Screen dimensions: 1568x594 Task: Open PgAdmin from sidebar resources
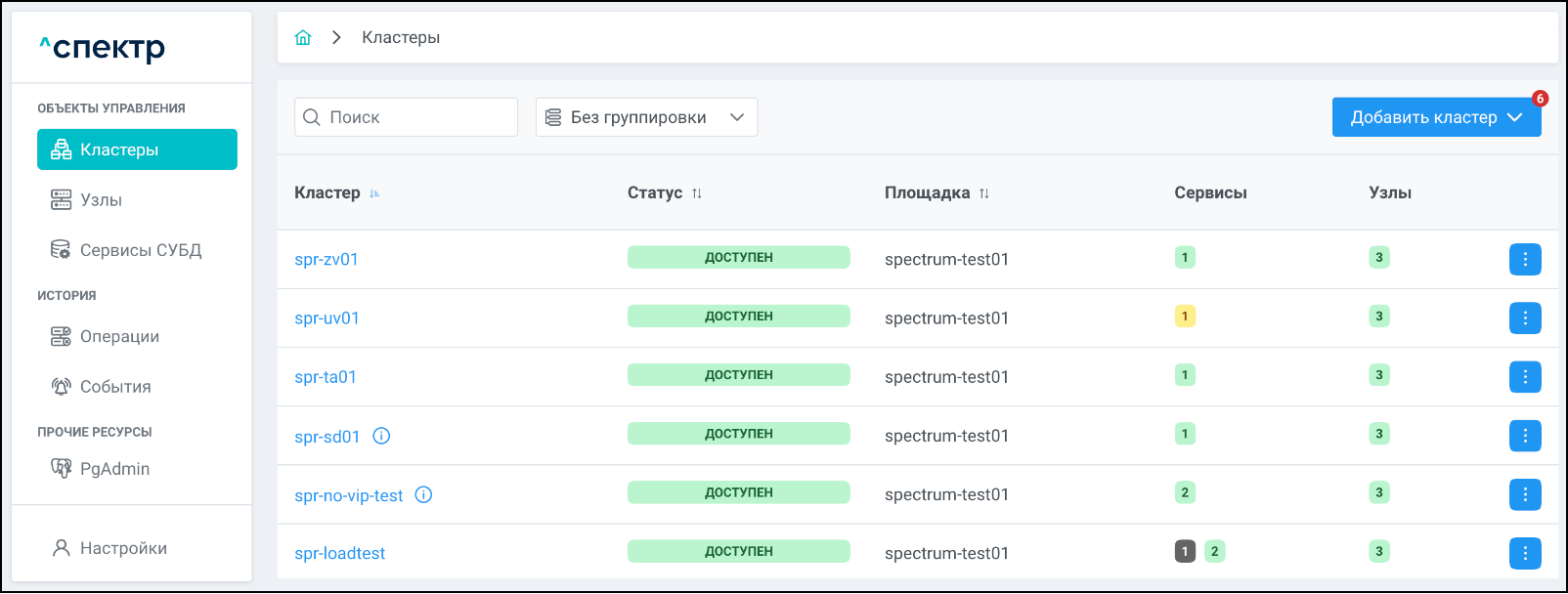tap(114, 469)
